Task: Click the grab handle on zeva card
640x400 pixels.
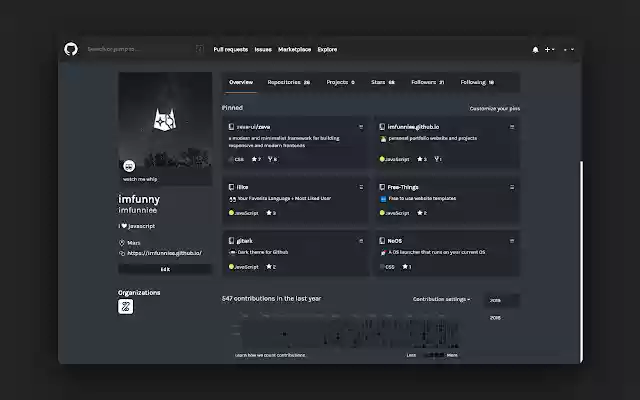Action: point(361,127)
